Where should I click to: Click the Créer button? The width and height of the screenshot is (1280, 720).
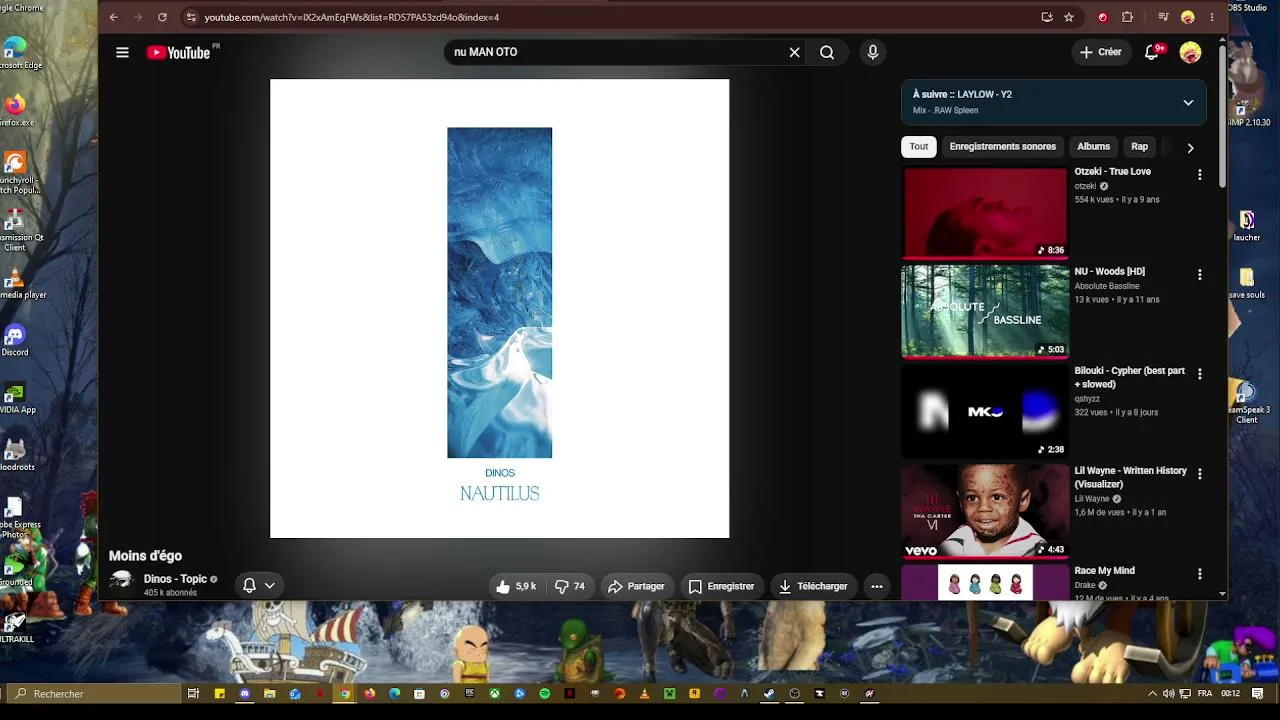1101,52
